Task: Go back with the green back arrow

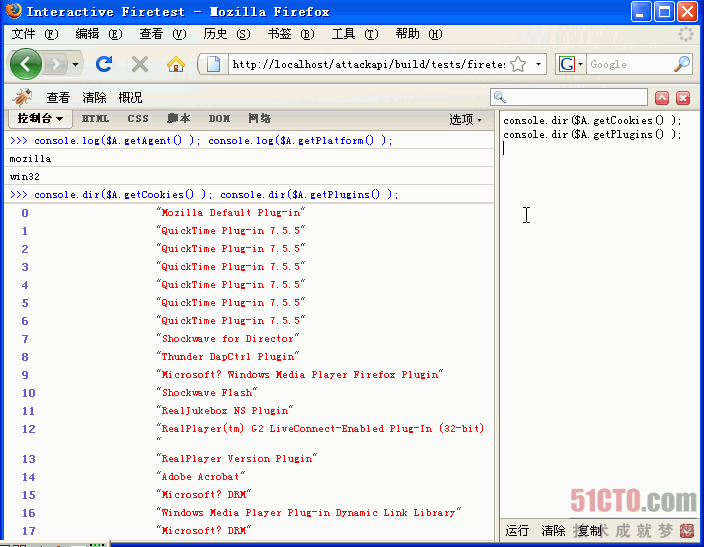Action: pos(26,65)
